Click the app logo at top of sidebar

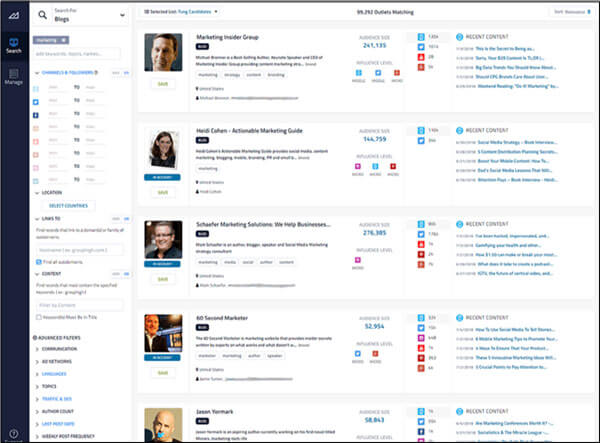pos(14,15)
